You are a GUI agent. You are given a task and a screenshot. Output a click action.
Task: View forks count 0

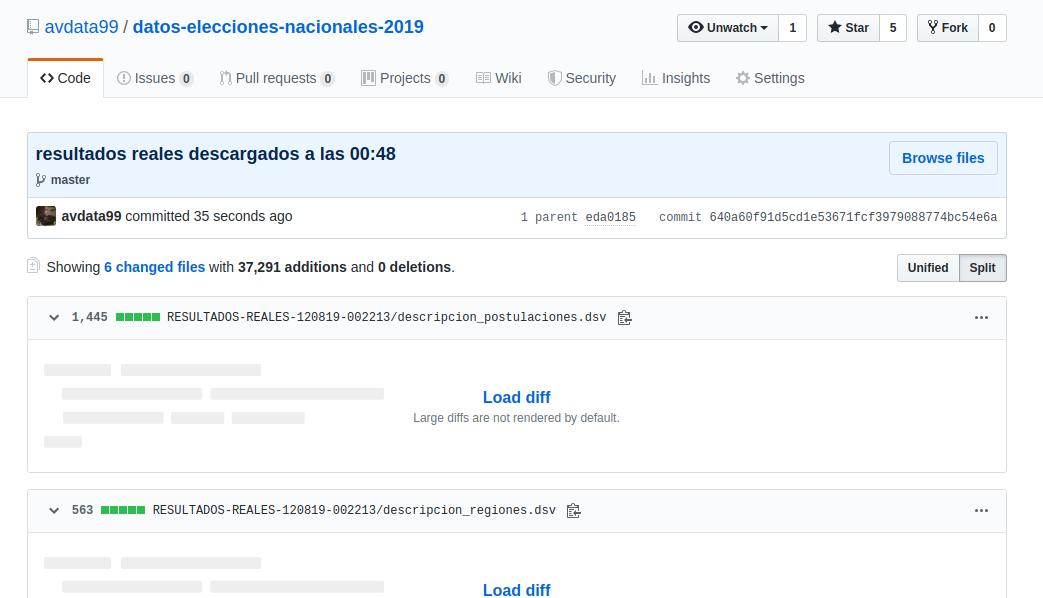992,28
